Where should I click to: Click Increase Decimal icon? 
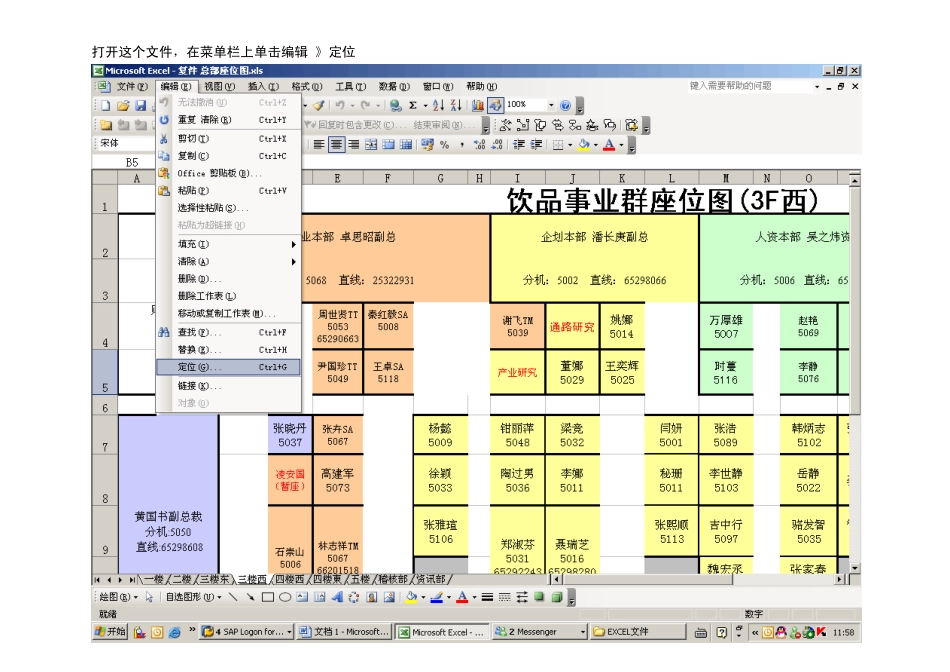coord(479,145)
